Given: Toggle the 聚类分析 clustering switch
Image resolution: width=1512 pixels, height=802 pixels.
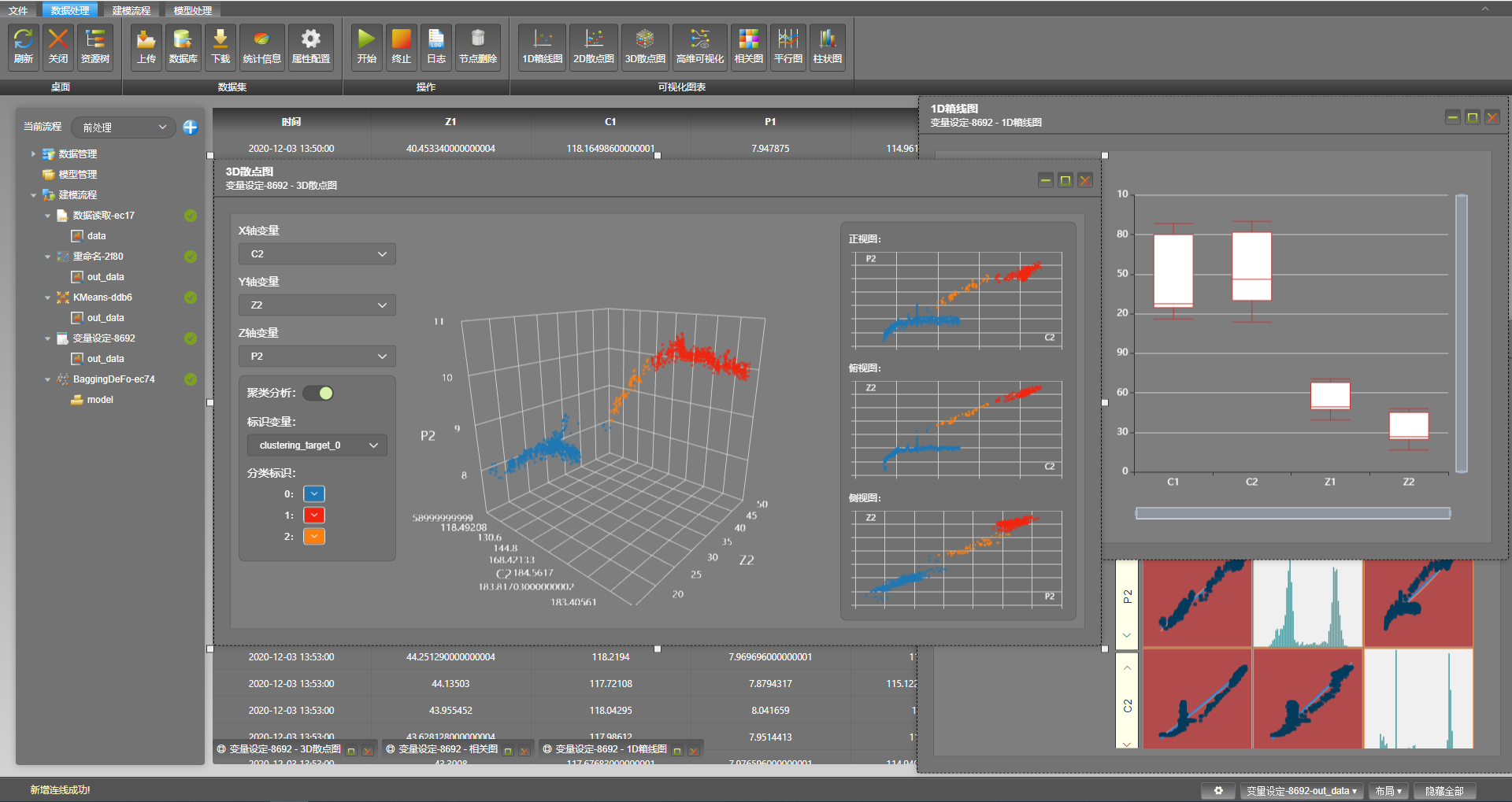Looking at the screenshot, I should point(319,394).
